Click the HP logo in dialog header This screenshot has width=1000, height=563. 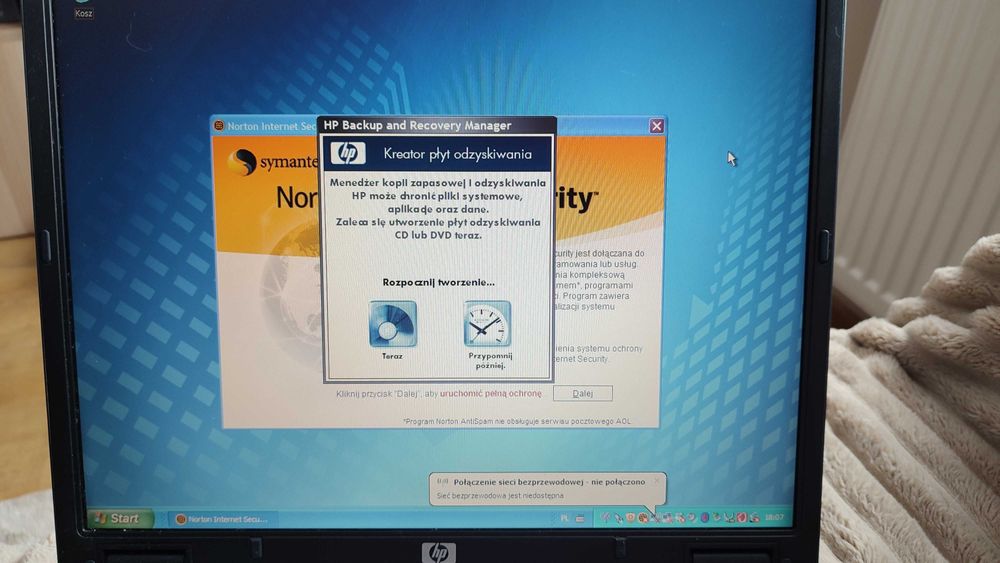(348, 153)
